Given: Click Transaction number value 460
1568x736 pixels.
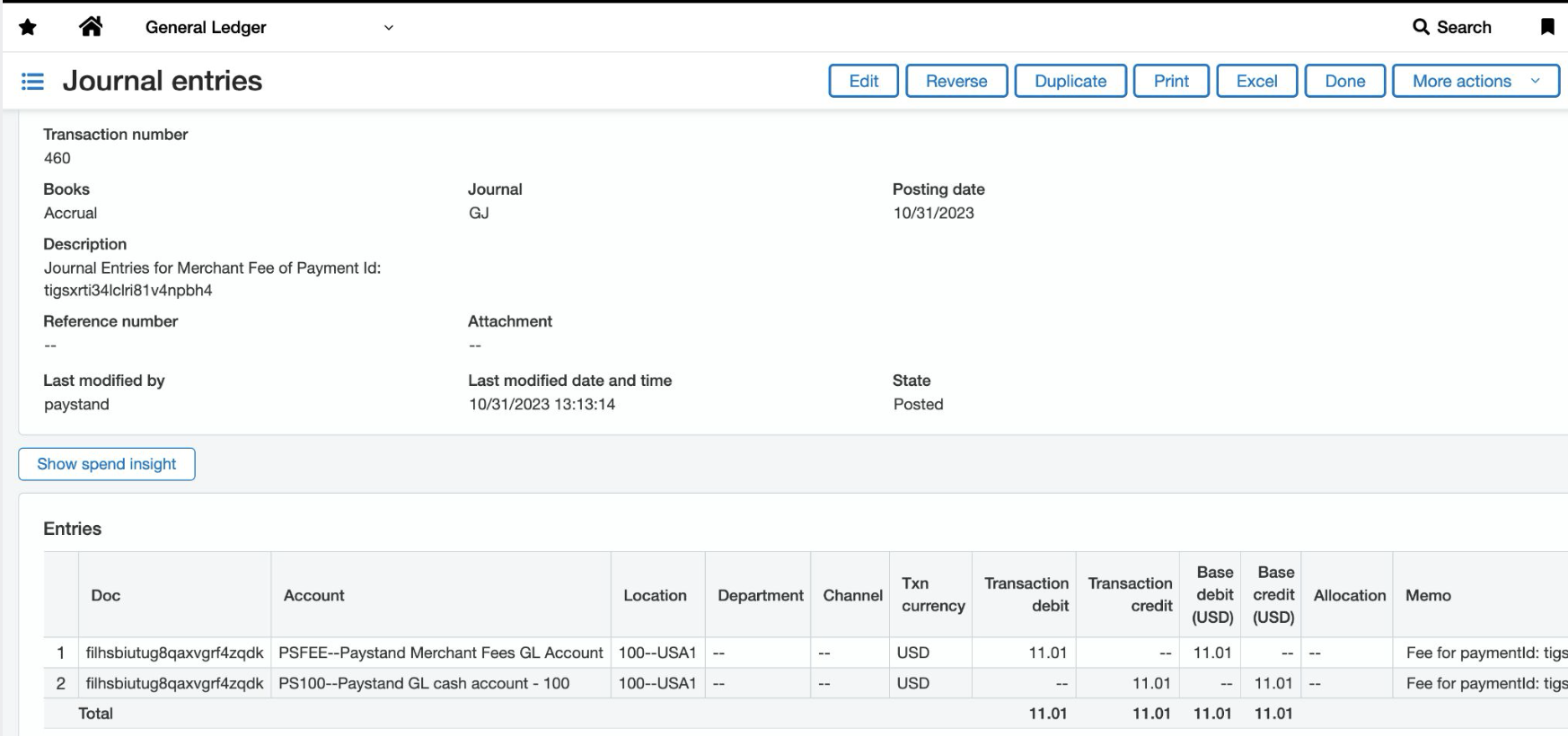Looking at the screenshot, I should point(57,158).
